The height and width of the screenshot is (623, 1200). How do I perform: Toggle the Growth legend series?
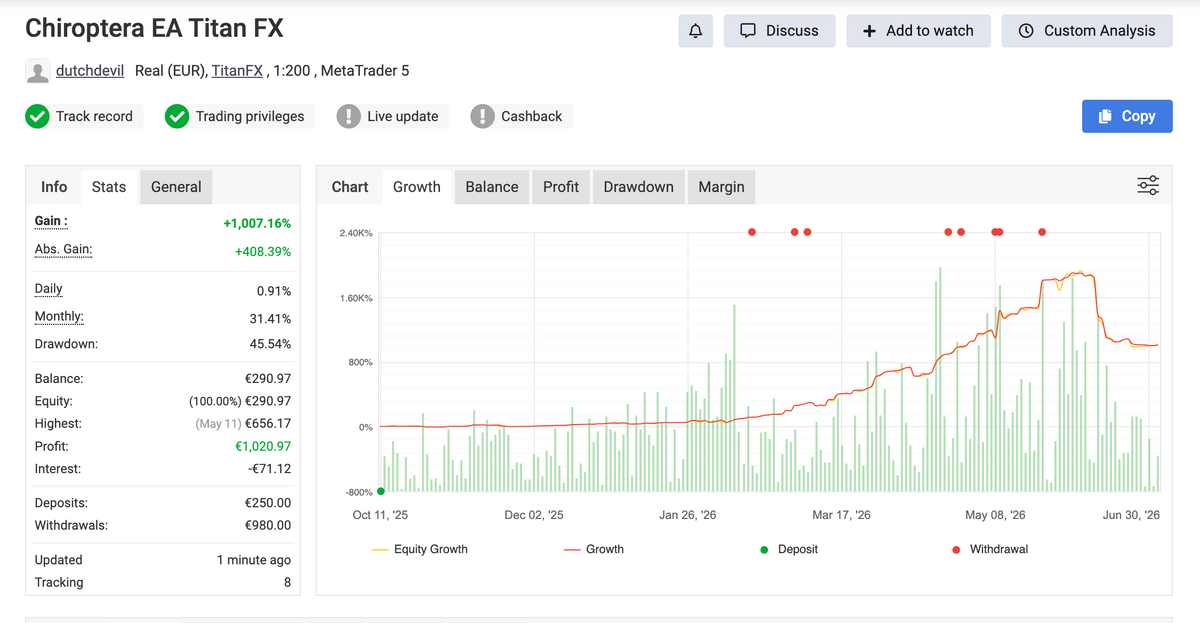click(x=594, y=549)
